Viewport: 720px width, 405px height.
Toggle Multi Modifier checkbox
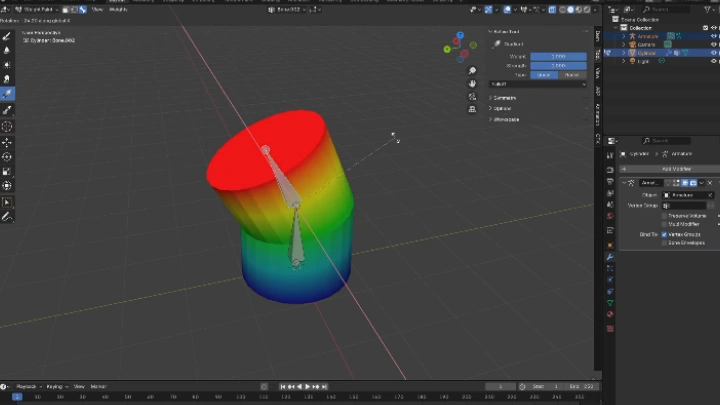pyautogui.click(x=664, y=224)
